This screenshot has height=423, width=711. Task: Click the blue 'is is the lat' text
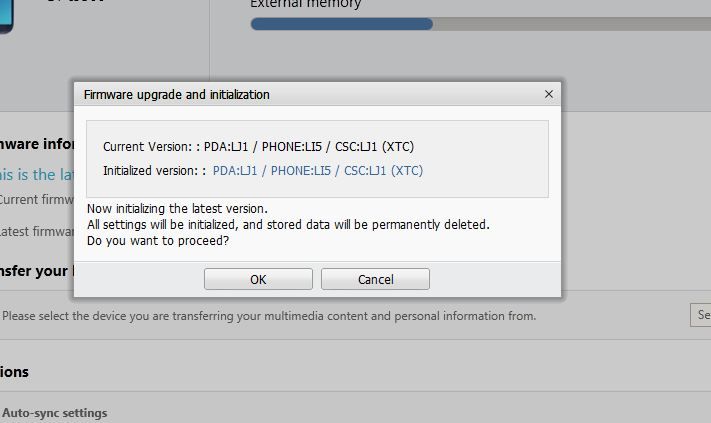tap(36, 175)
